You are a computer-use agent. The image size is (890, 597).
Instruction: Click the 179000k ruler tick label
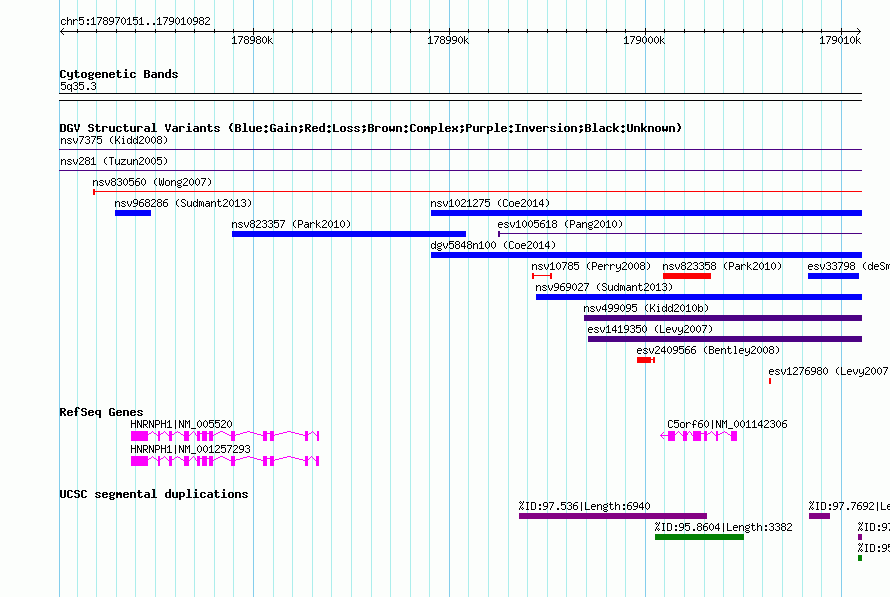644,40
